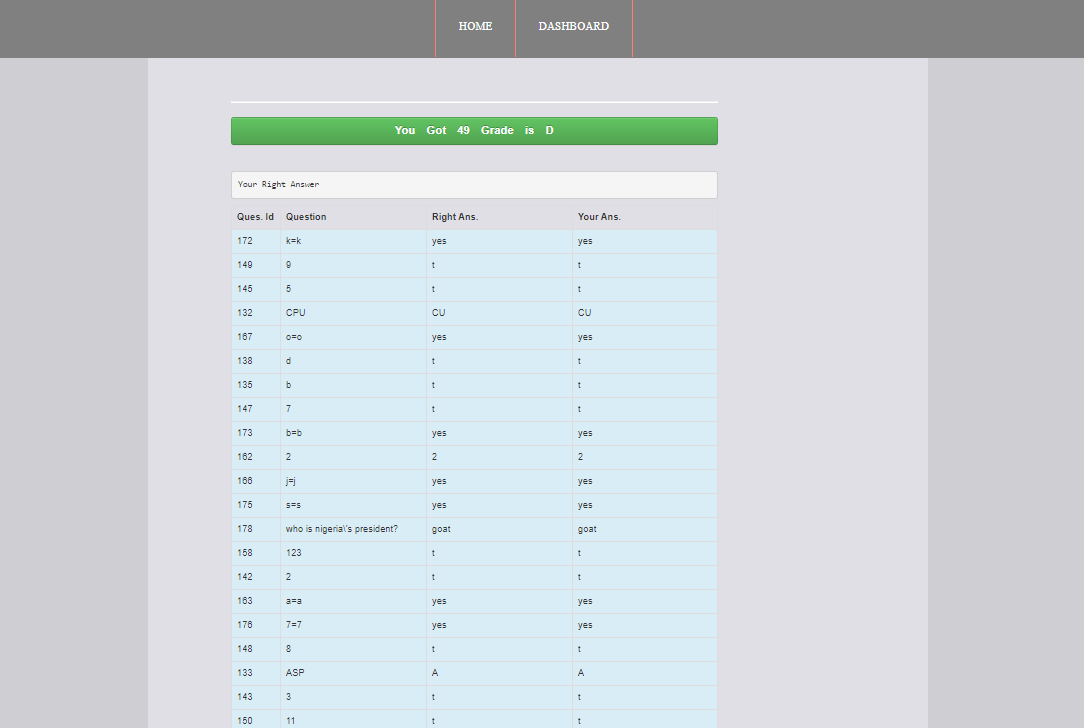Open the HOME navigation link
This screenshot has width=1084, height=728.
[475, 27]
